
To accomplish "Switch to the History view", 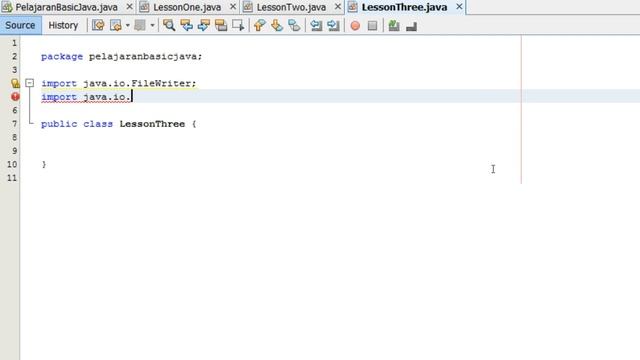I will [x=63, y=25].
